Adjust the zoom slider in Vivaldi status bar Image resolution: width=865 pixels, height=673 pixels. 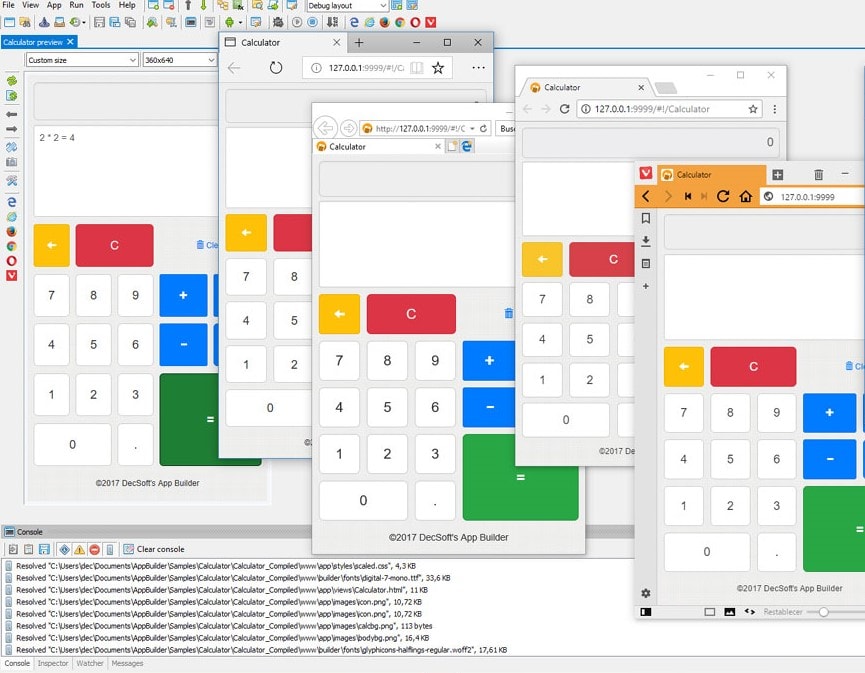coord(823,612)
